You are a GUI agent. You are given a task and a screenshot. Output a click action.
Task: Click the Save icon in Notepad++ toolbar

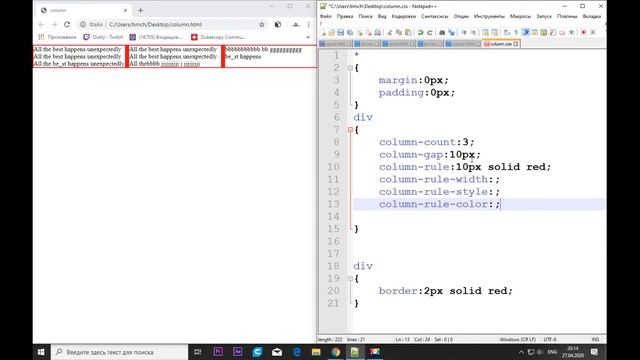[x=340, y=33]
